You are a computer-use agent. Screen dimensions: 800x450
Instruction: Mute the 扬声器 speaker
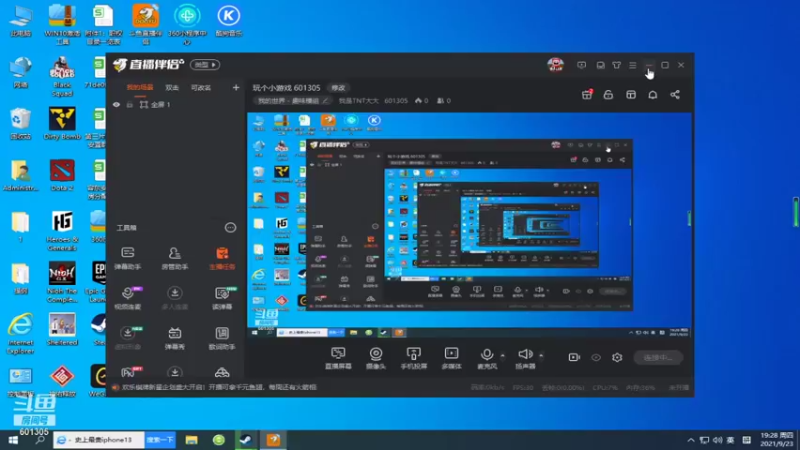click(525, 358)
